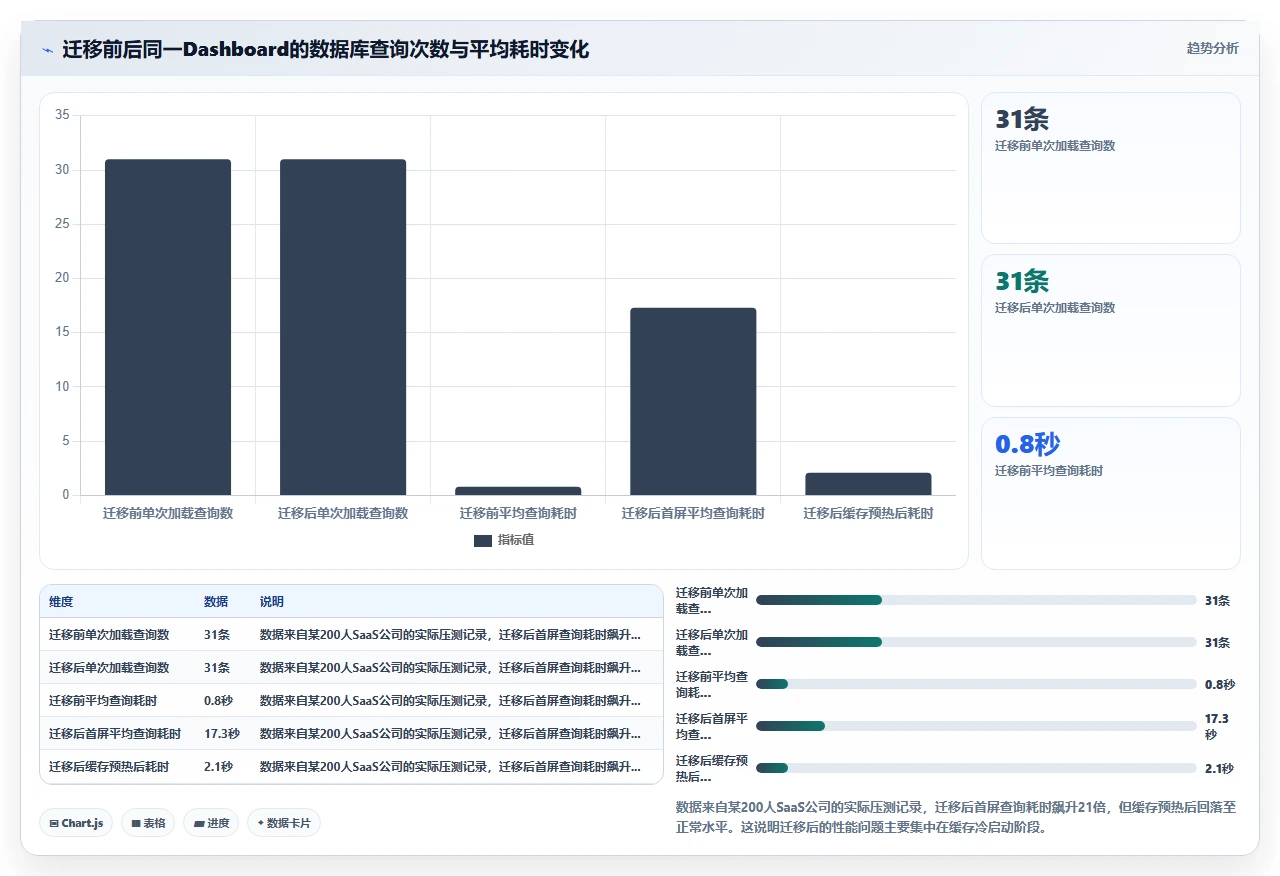The image size is (1280, 876).
Task: Click the 迁移后首屏平均查询耗时 x-axis label
Action: coord(693,513)
